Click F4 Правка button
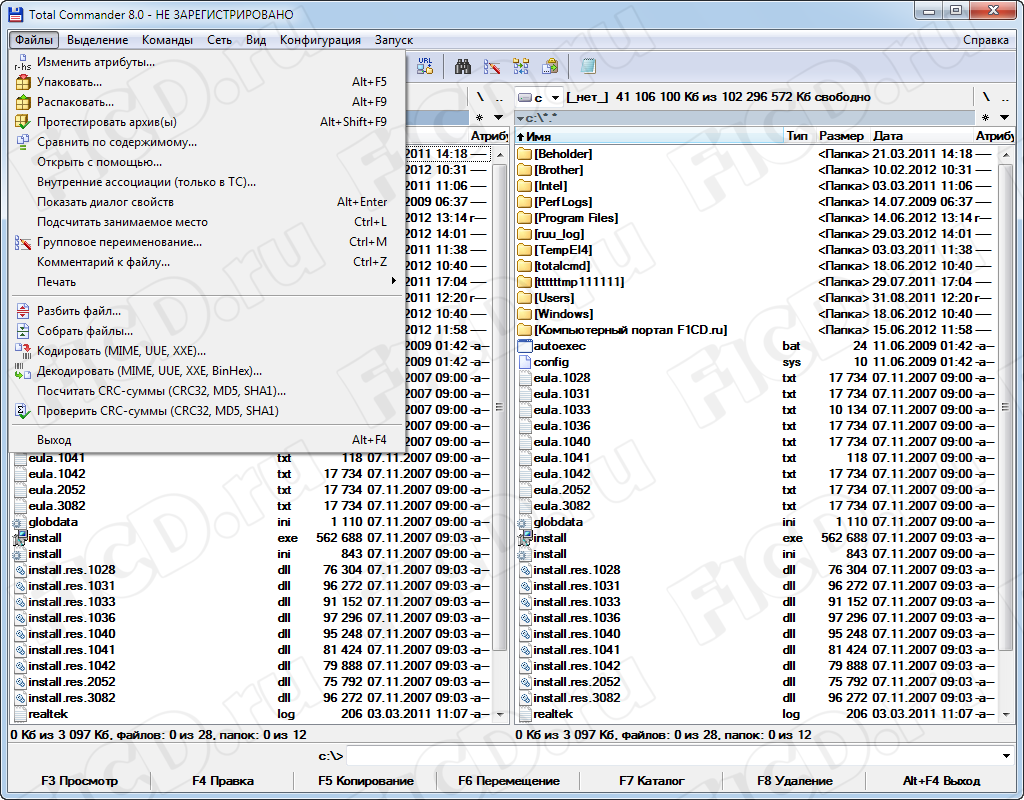The image size is (1024, 800). [x=223, y=781]
